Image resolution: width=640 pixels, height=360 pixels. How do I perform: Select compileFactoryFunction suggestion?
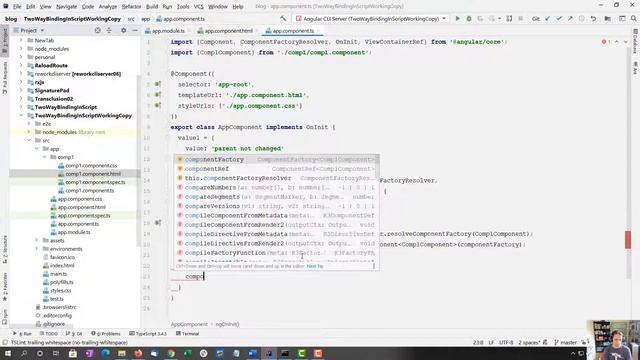277,253
